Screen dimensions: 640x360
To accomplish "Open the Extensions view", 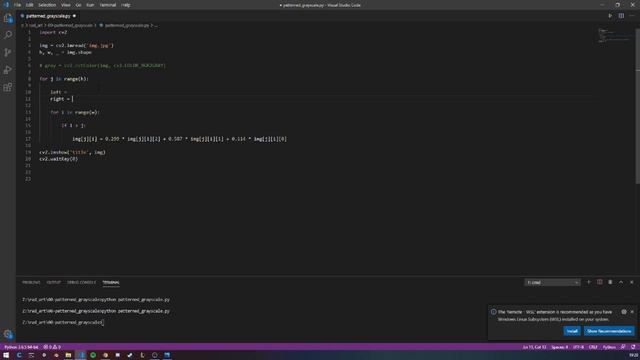I will tap(8, 87).
